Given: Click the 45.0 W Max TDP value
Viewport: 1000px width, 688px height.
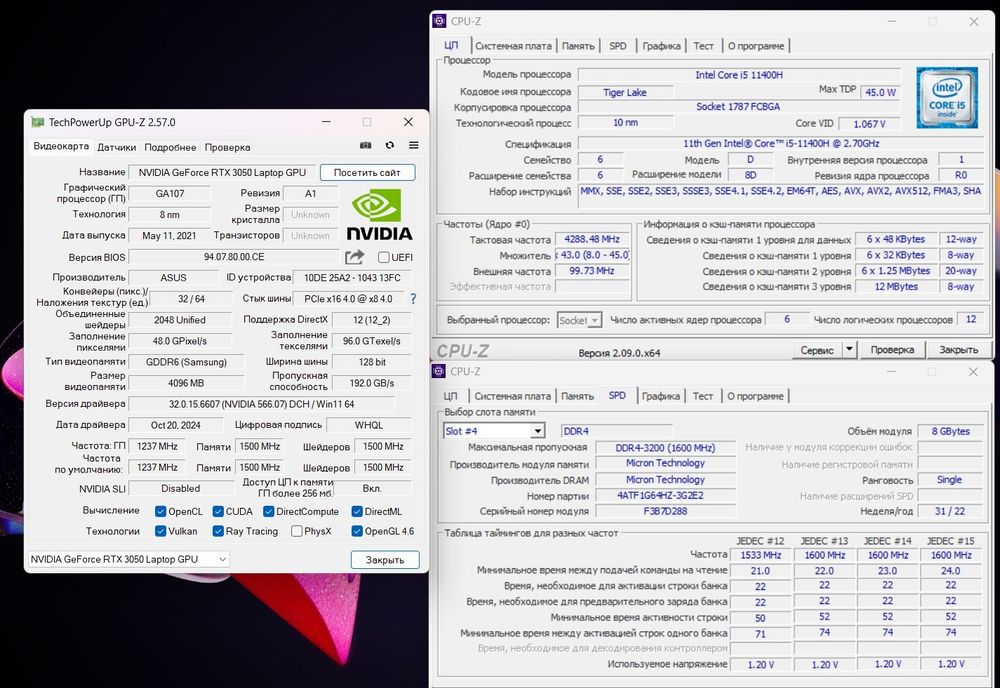Looking at the screenshot, I should pos(881,92).
